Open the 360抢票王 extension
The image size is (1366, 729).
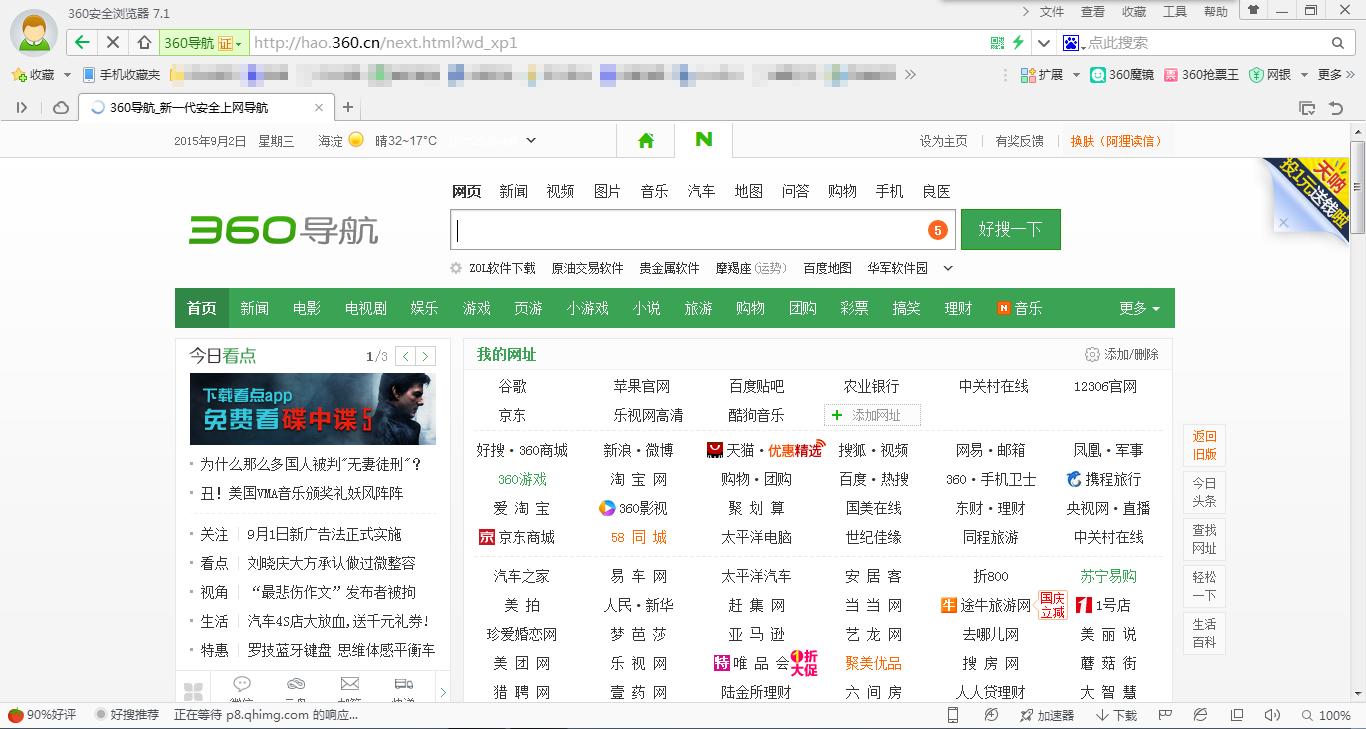(x=1201, y=74)
